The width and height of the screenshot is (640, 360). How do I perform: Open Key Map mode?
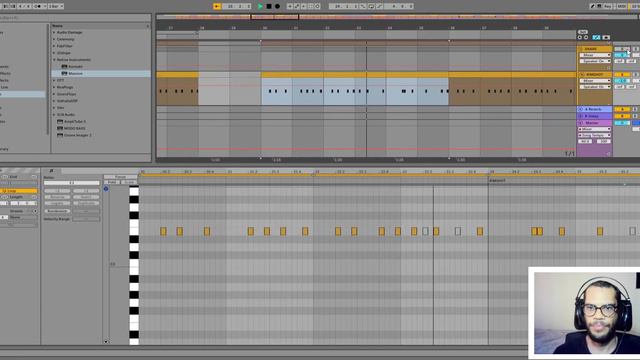(608, 6)
